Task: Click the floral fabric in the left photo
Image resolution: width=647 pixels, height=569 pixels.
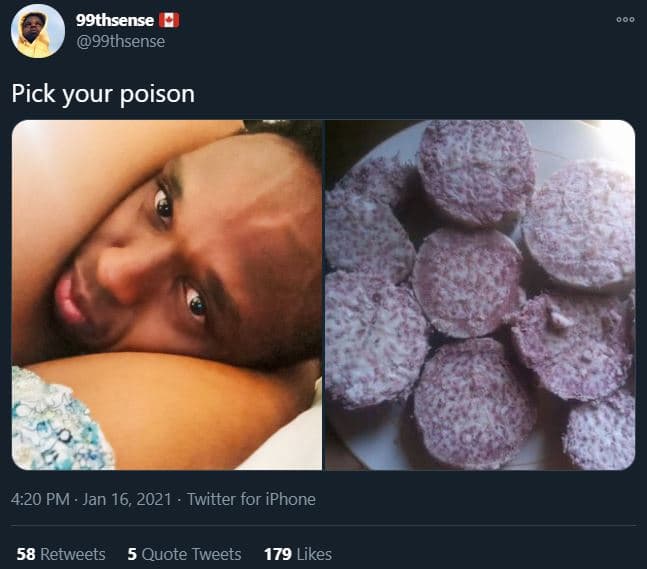Action: (x=58, y=425)
